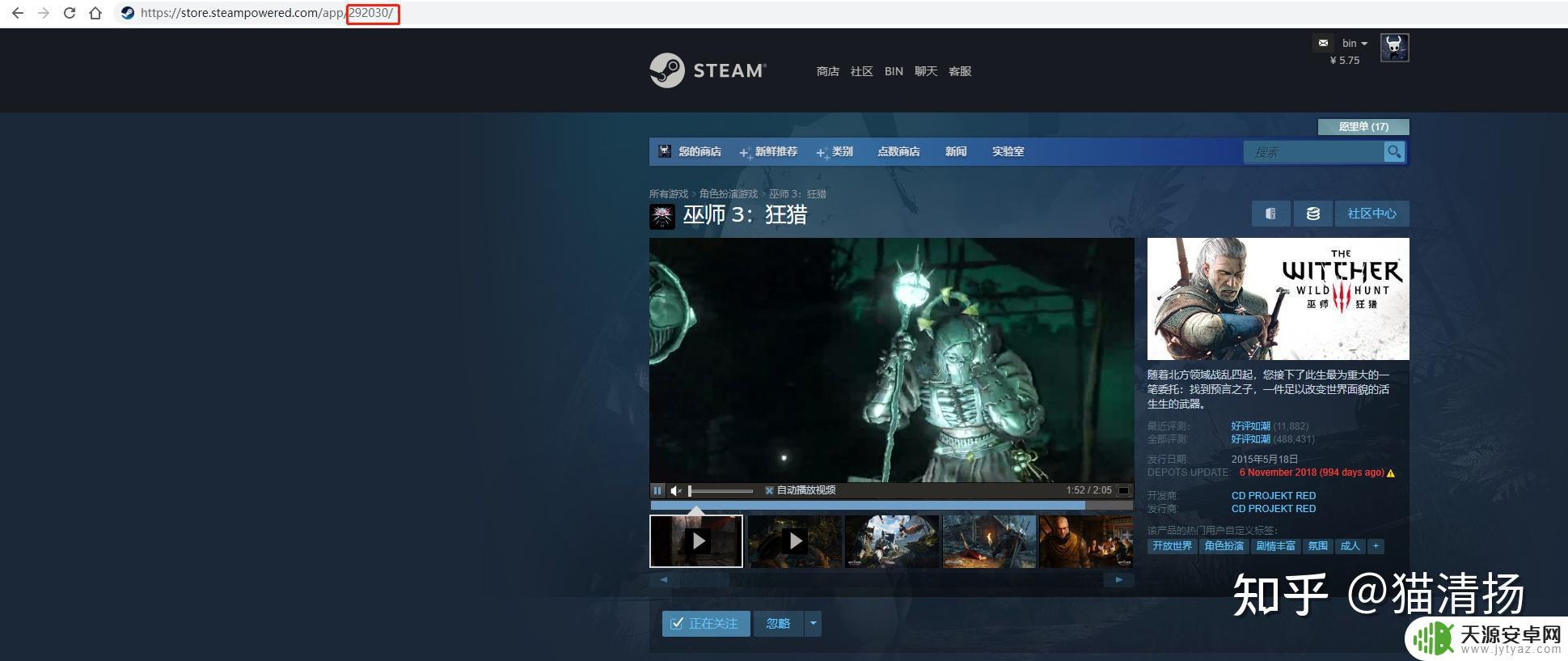This screenshot has height=661, width=1568.
Task: Reload the Steam page
Action: (70, 13)
